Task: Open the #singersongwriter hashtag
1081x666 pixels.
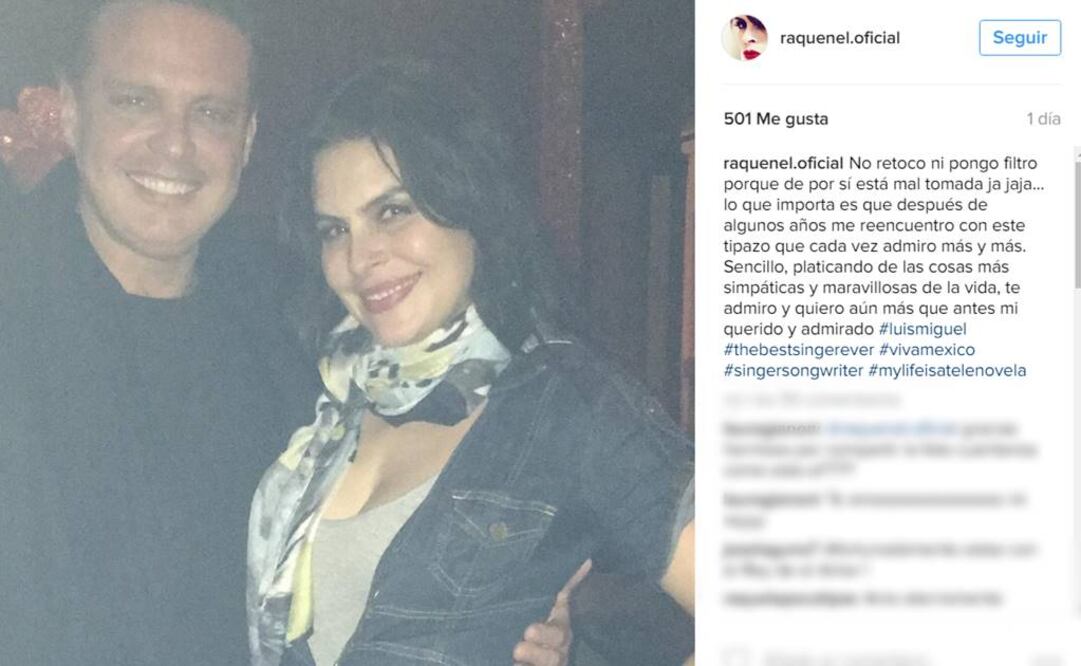Action: (x=794, y=370)
